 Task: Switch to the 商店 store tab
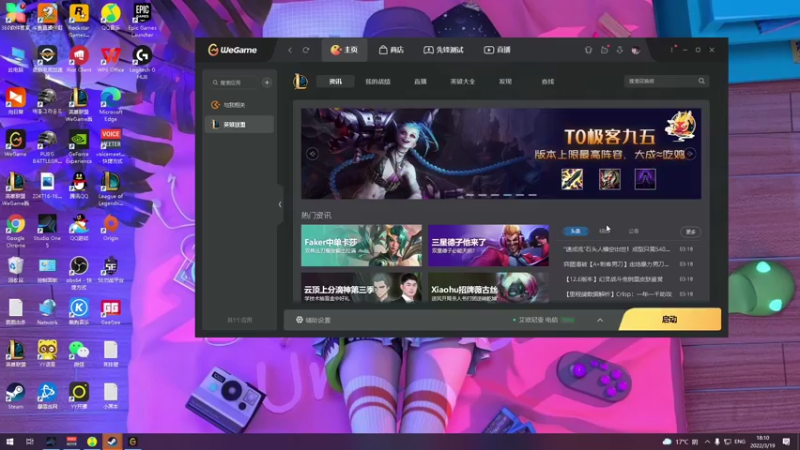tap(391, 50)
